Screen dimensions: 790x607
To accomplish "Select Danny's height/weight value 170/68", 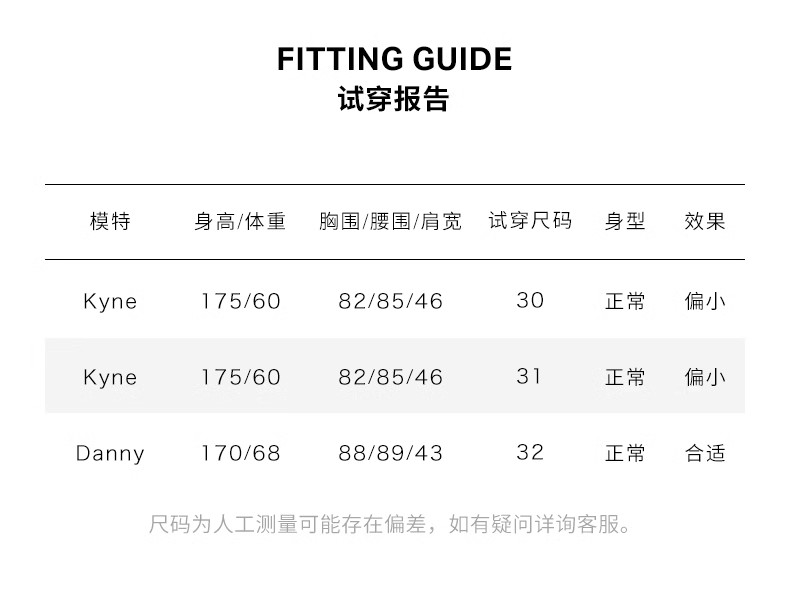I will 240,453.
